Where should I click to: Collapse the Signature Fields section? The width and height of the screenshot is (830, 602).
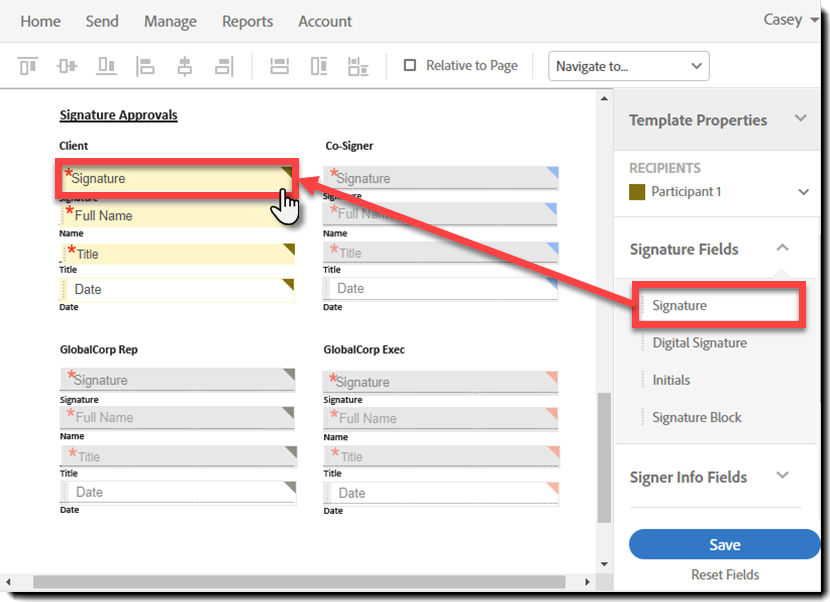click(782, 247)
